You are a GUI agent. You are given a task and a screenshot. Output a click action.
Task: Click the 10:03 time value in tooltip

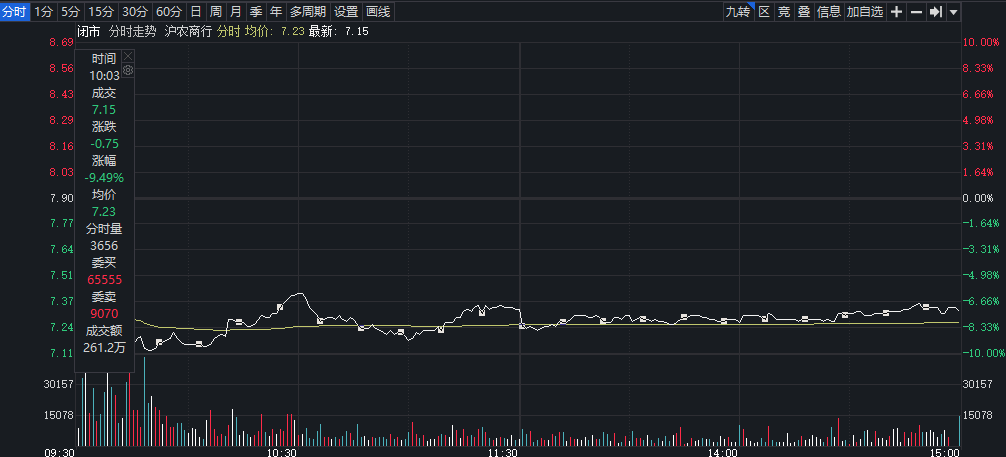pos(105,76)
